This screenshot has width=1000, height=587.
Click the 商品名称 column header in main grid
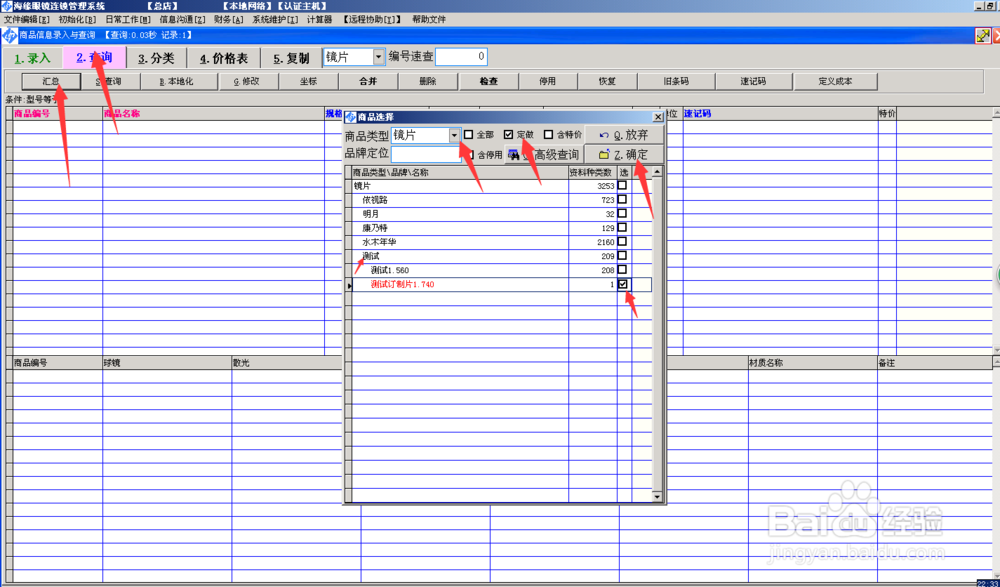point(214,114)
